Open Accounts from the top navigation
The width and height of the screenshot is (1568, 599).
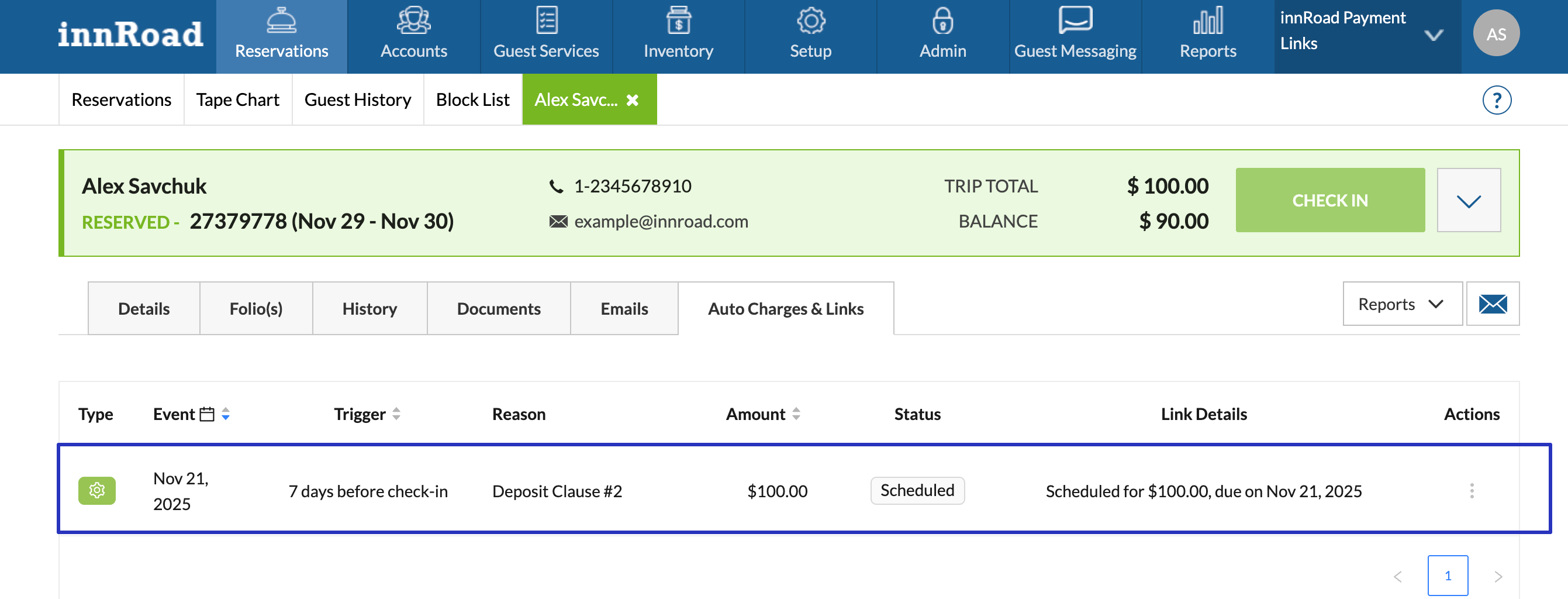(413, 36)
